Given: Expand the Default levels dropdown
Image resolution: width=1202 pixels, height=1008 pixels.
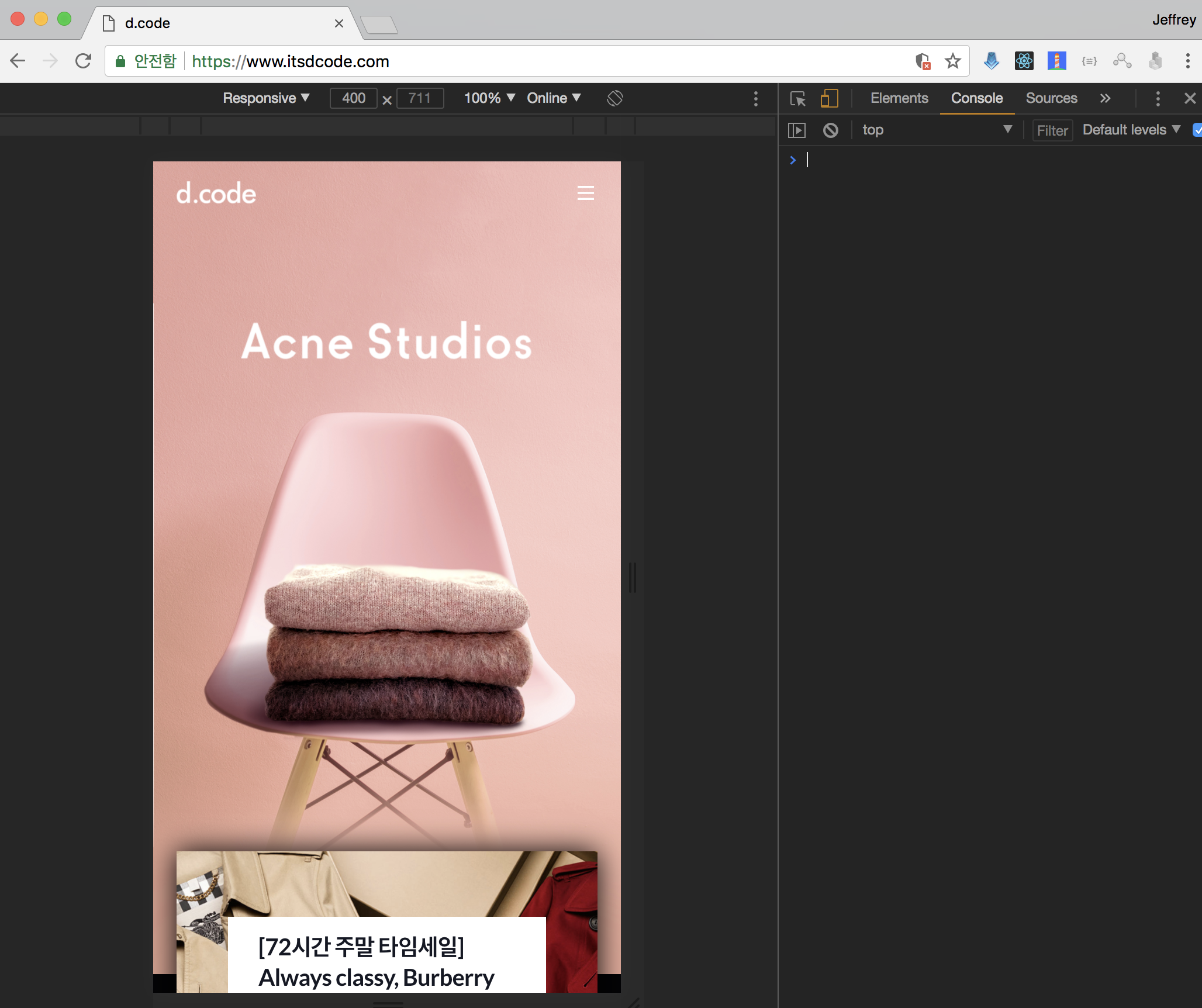Looking at the screenshot, I should tap(1131, 130).
